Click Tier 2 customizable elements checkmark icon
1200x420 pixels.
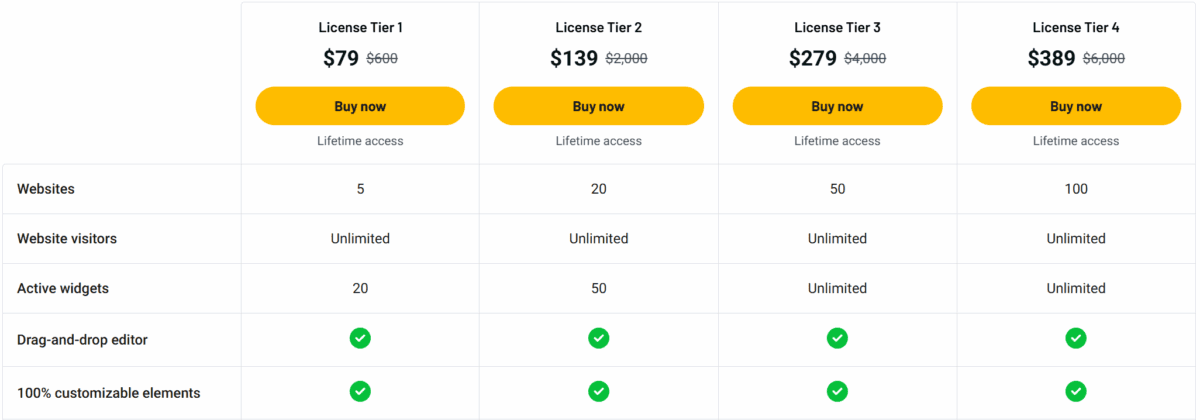click(598, 391)
